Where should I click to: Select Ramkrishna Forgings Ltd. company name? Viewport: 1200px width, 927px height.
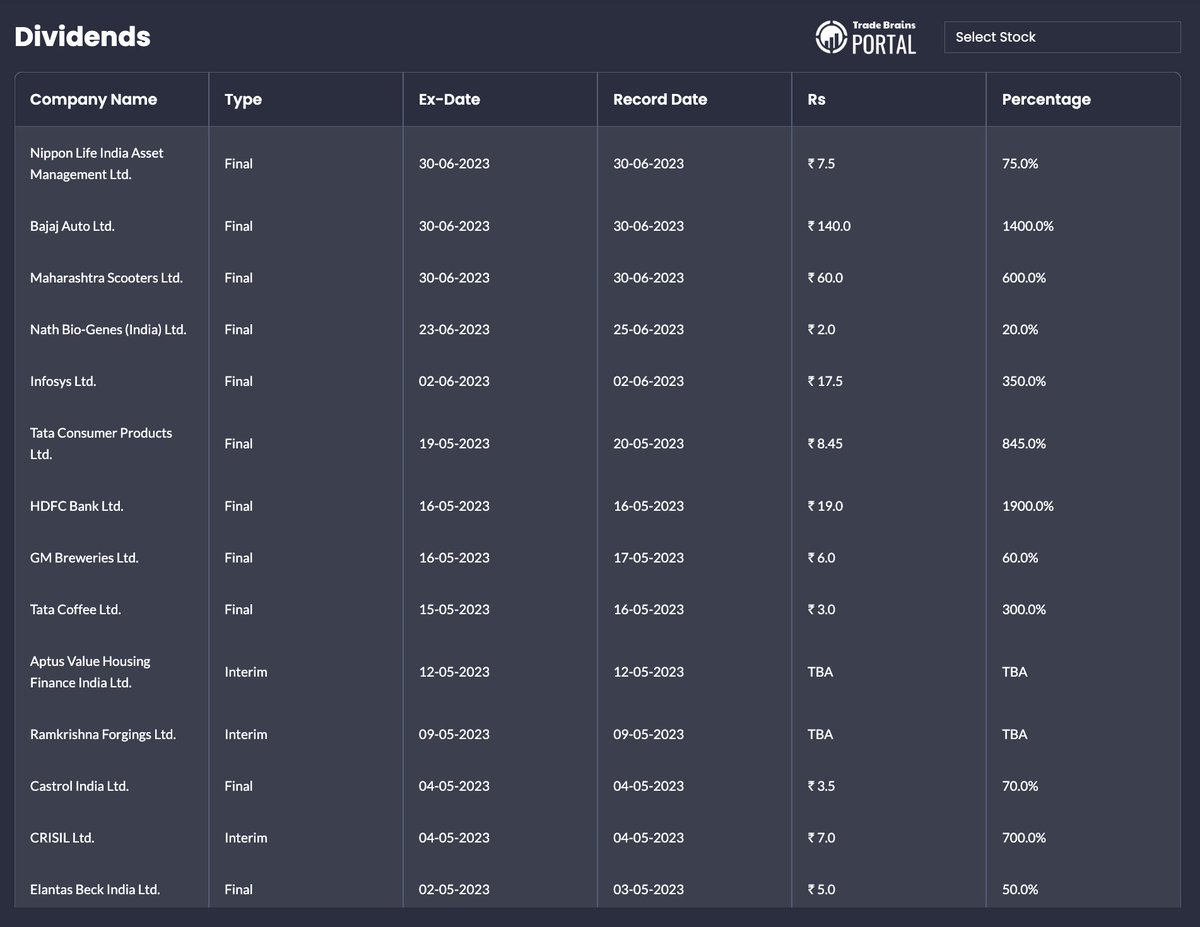coord(103,734)
